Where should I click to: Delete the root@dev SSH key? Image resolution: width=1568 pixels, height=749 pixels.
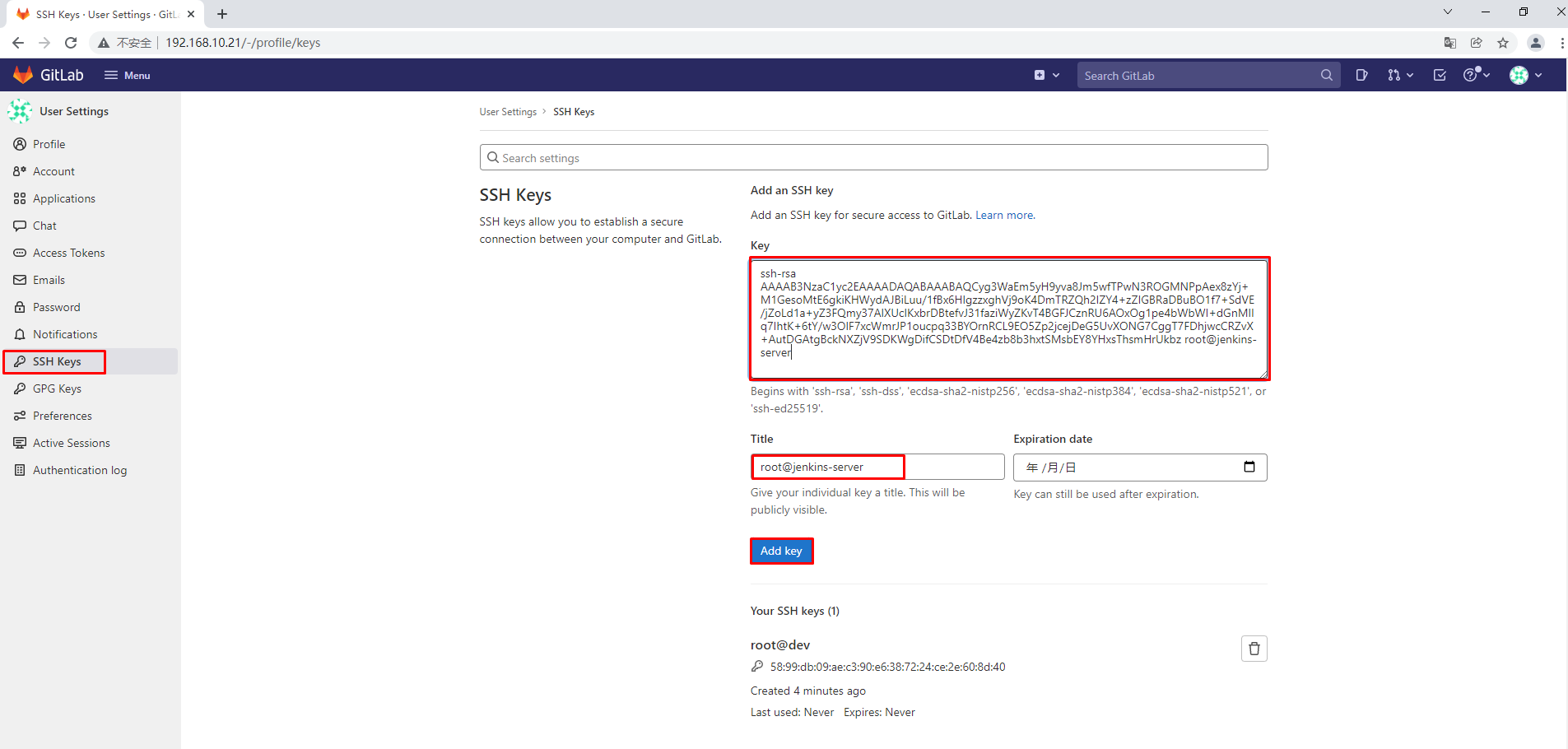pos(1254,649)
